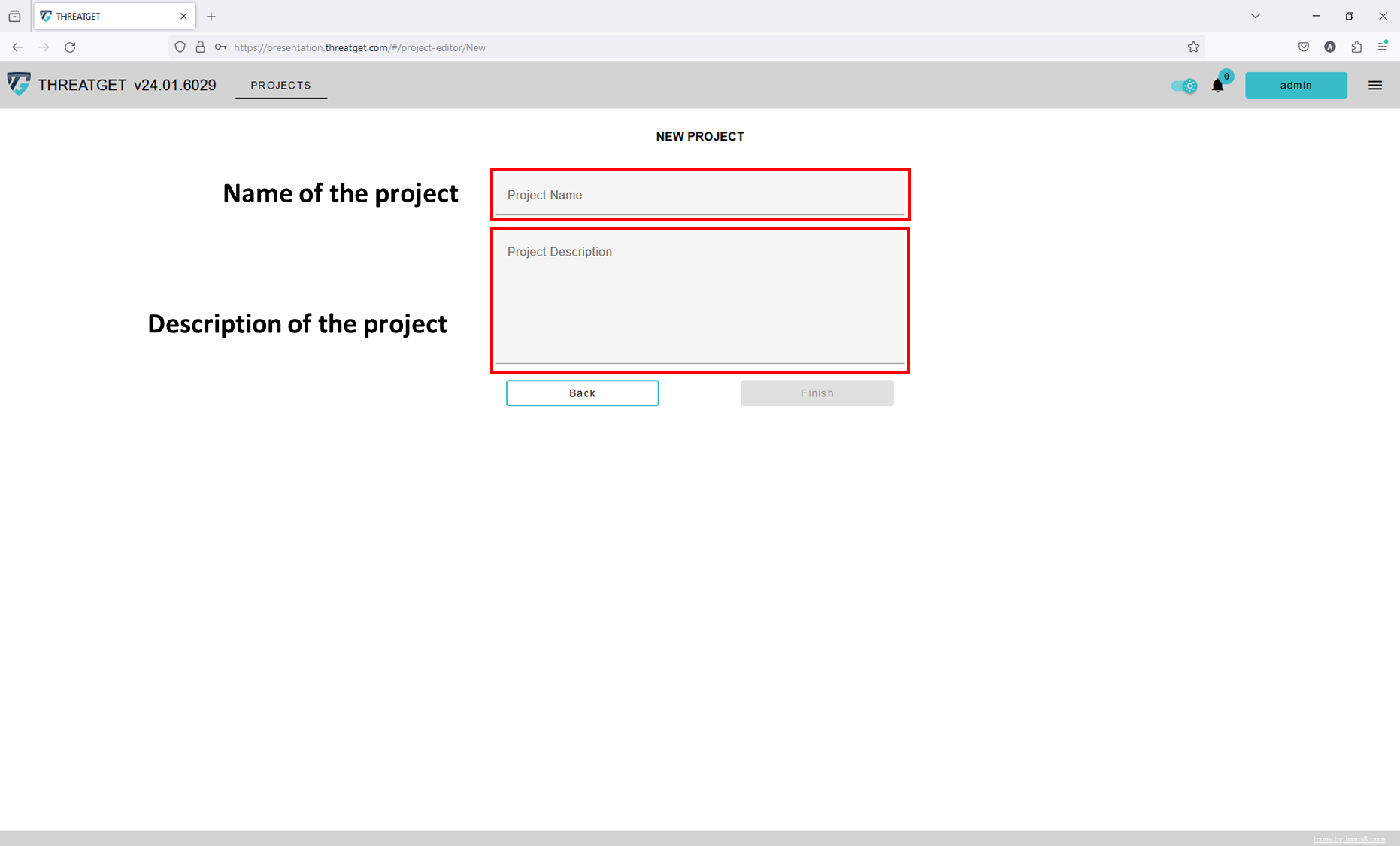
Task: Open the list all tabs dropdown
Action: pyautogui.click(x=1256, y=16)
